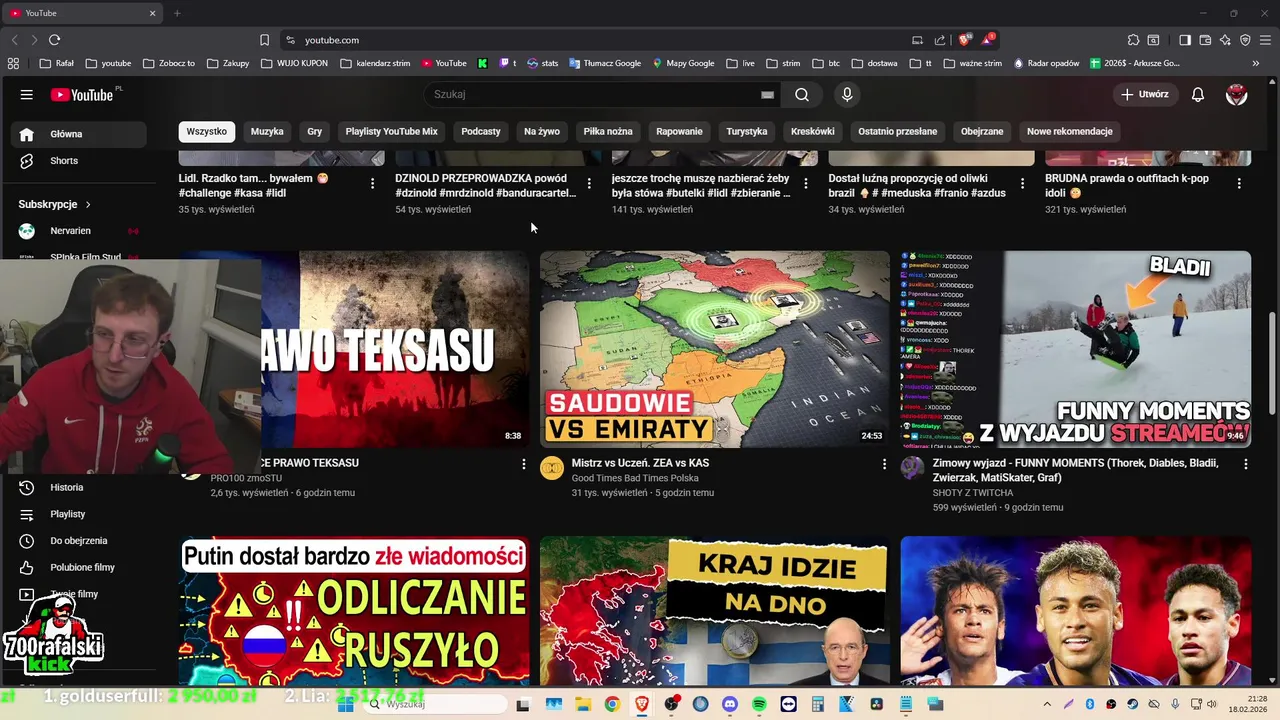Share this page icon in address bar

click(x=940, y=40)
